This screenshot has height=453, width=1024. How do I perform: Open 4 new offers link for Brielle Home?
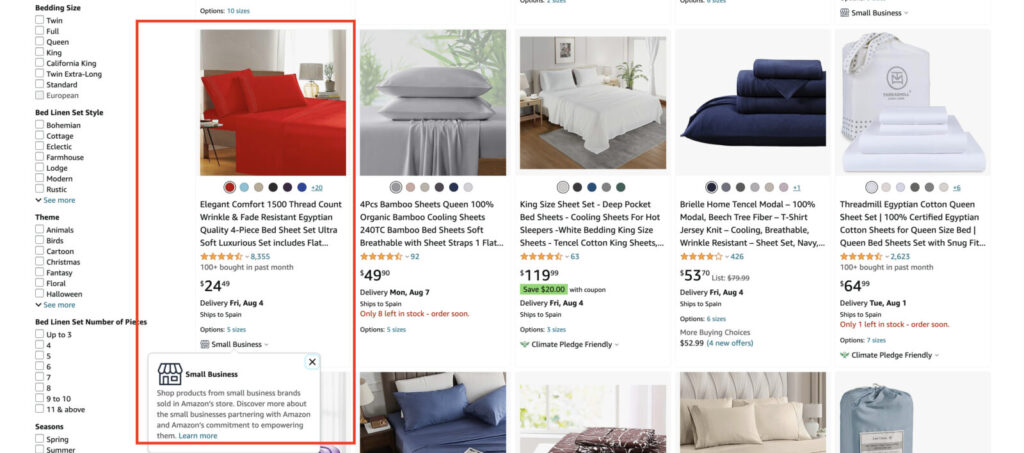(729, 343)
